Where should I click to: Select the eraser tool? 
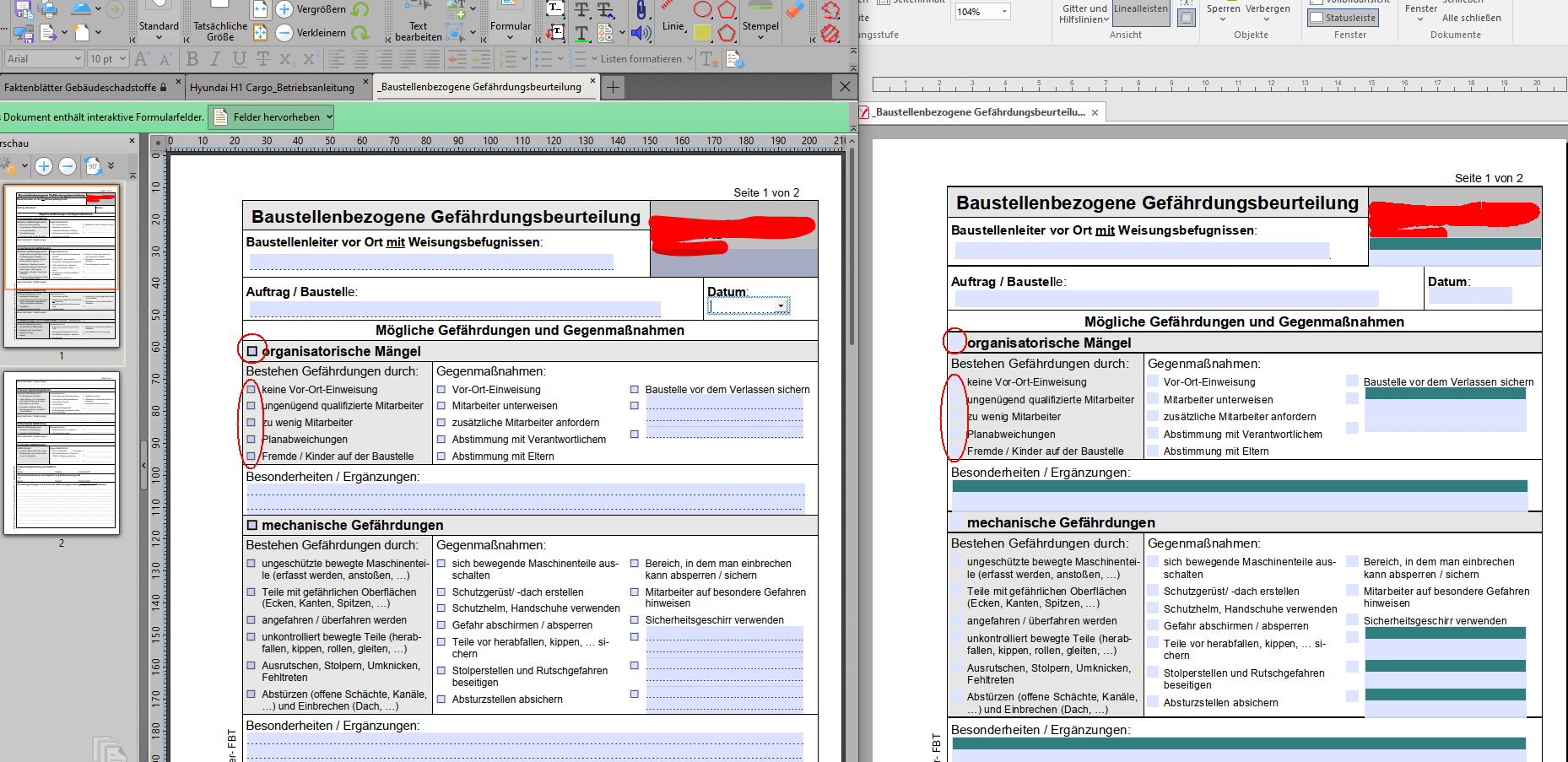click(795, 10)
